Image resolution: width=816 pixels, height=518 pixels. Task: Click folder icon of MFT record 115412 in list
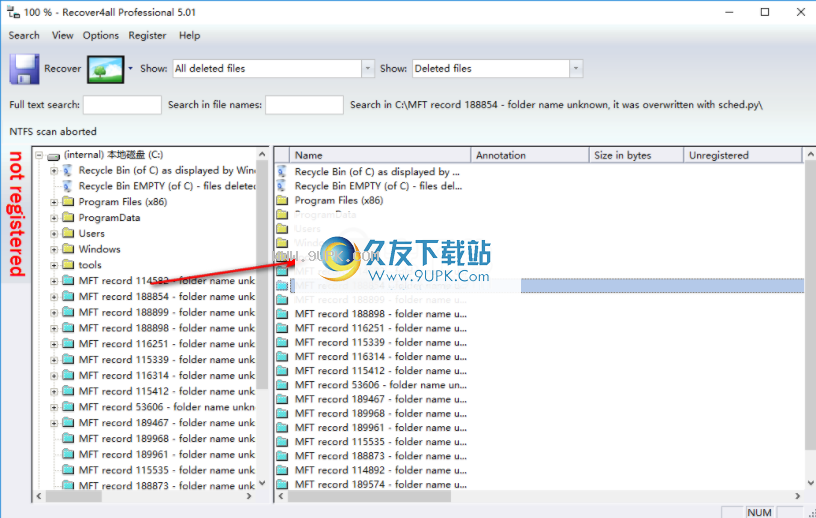coord(282,371)
